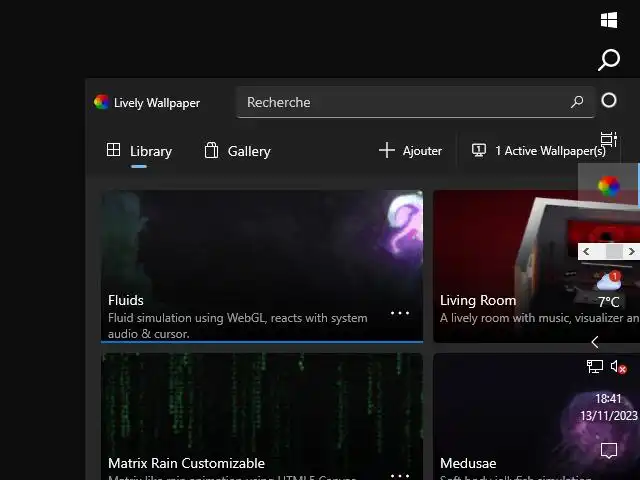640x480 pixels.
Task: Select Matrix Rain Customizable thumbnail
Action: [x=262, y=416]
